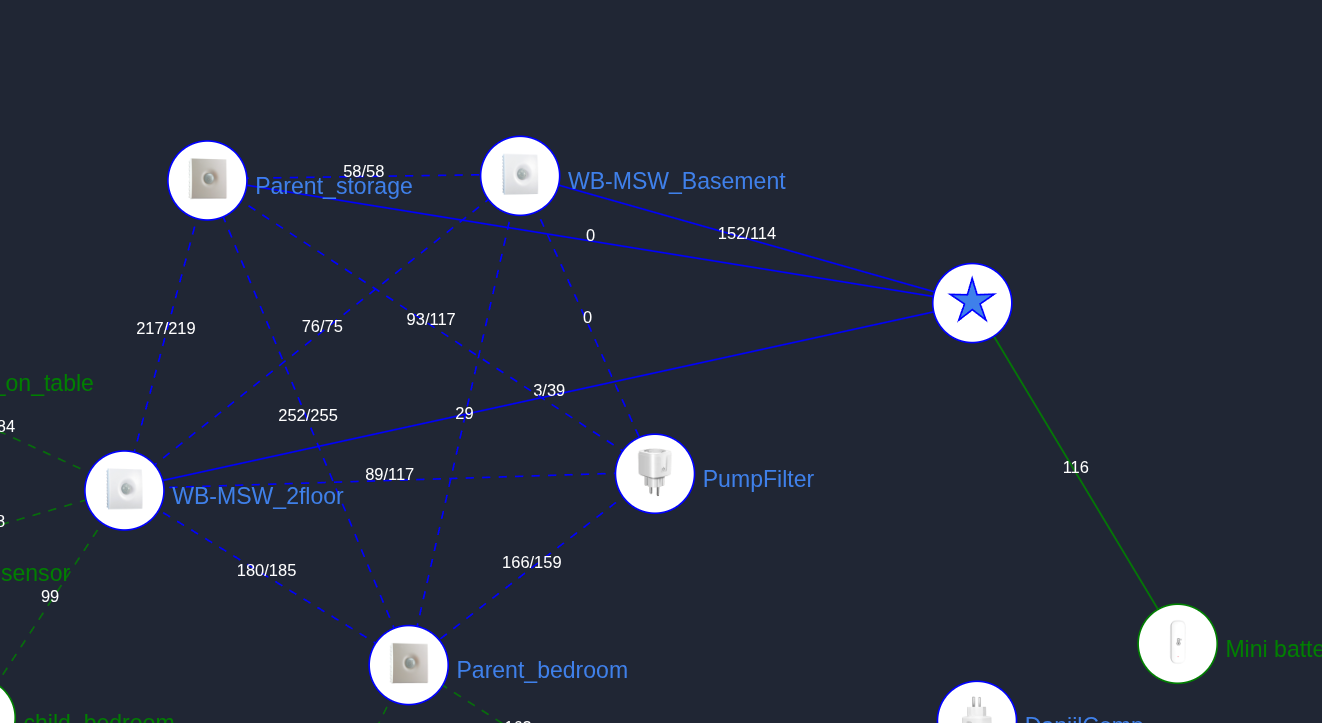Select the 58/58 link quality label

click(x=363, y=172)
